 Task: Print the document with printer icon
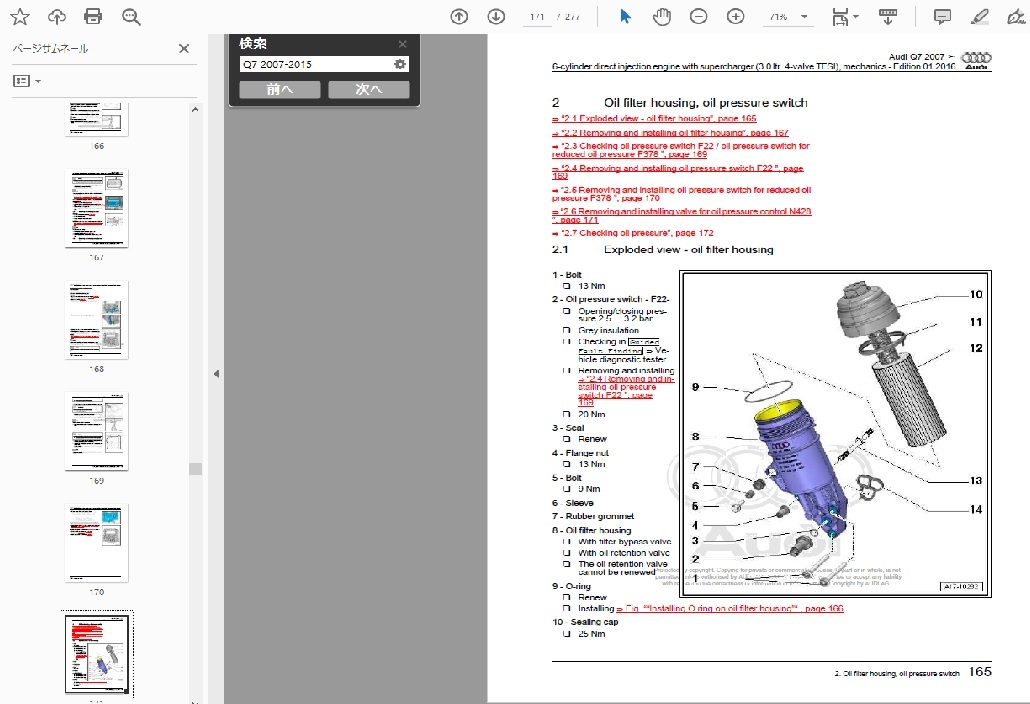click(93, 16)
